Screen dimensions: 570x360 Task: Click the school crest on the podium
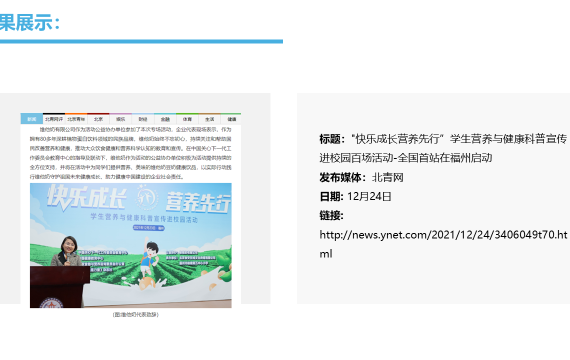click(51, 303)
